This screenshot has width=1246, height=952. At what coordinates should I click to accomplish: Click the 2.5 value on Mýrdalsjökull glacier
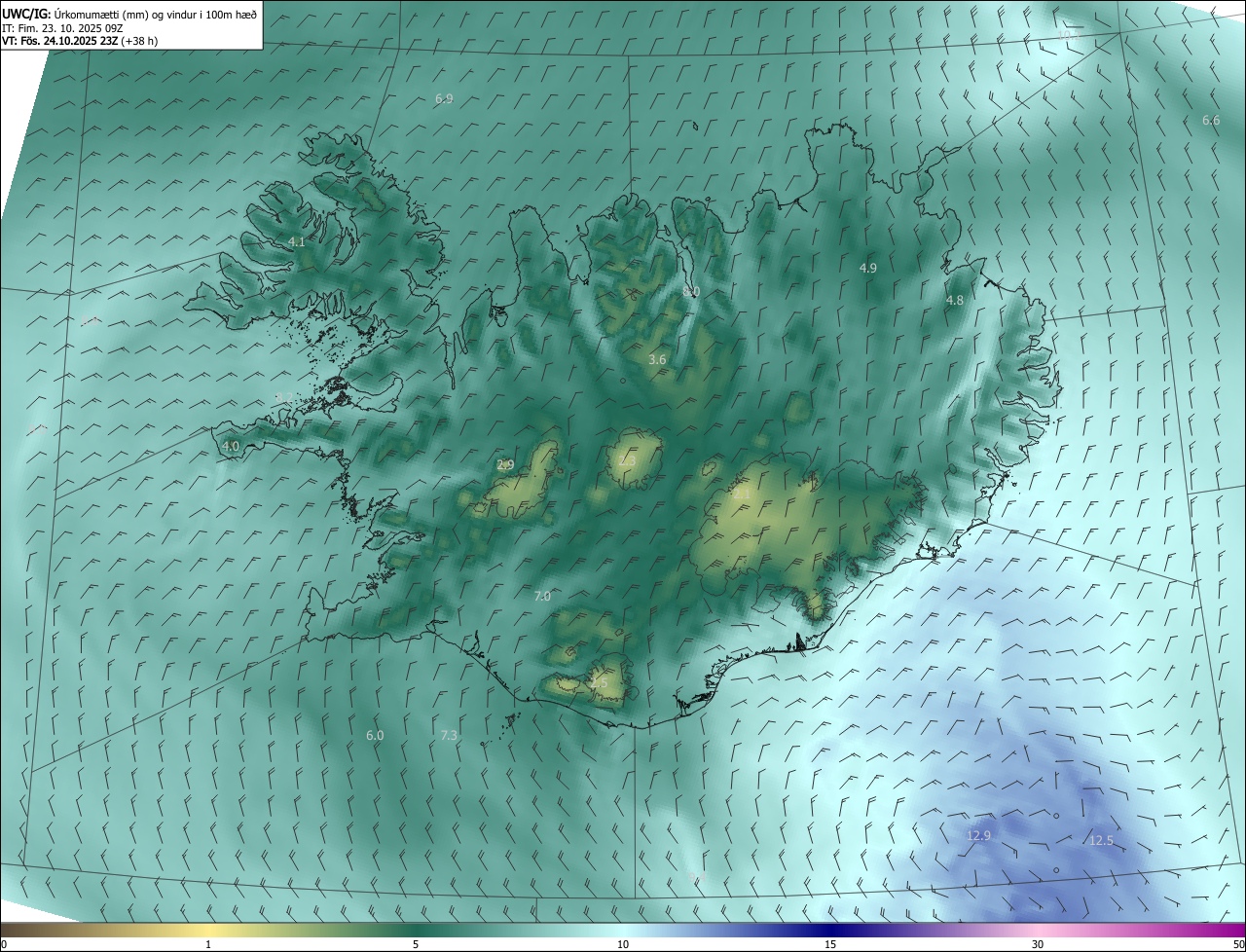[599, 683]
